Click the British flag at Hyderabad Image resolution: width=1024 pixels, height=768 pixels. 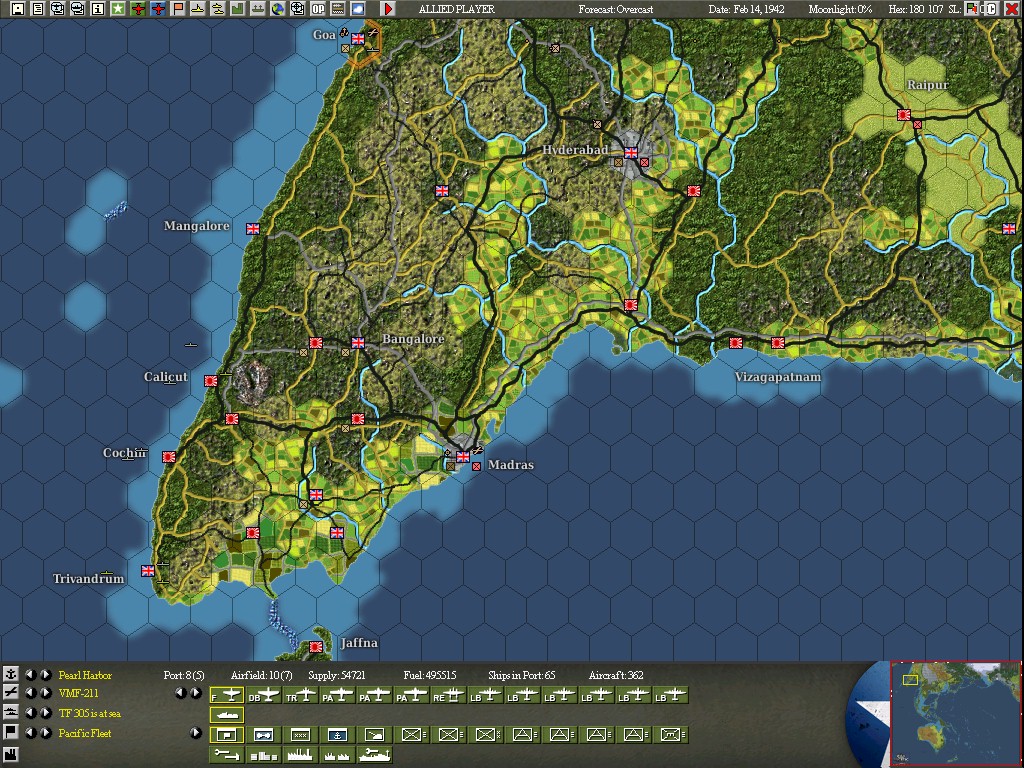coord(631,153)
